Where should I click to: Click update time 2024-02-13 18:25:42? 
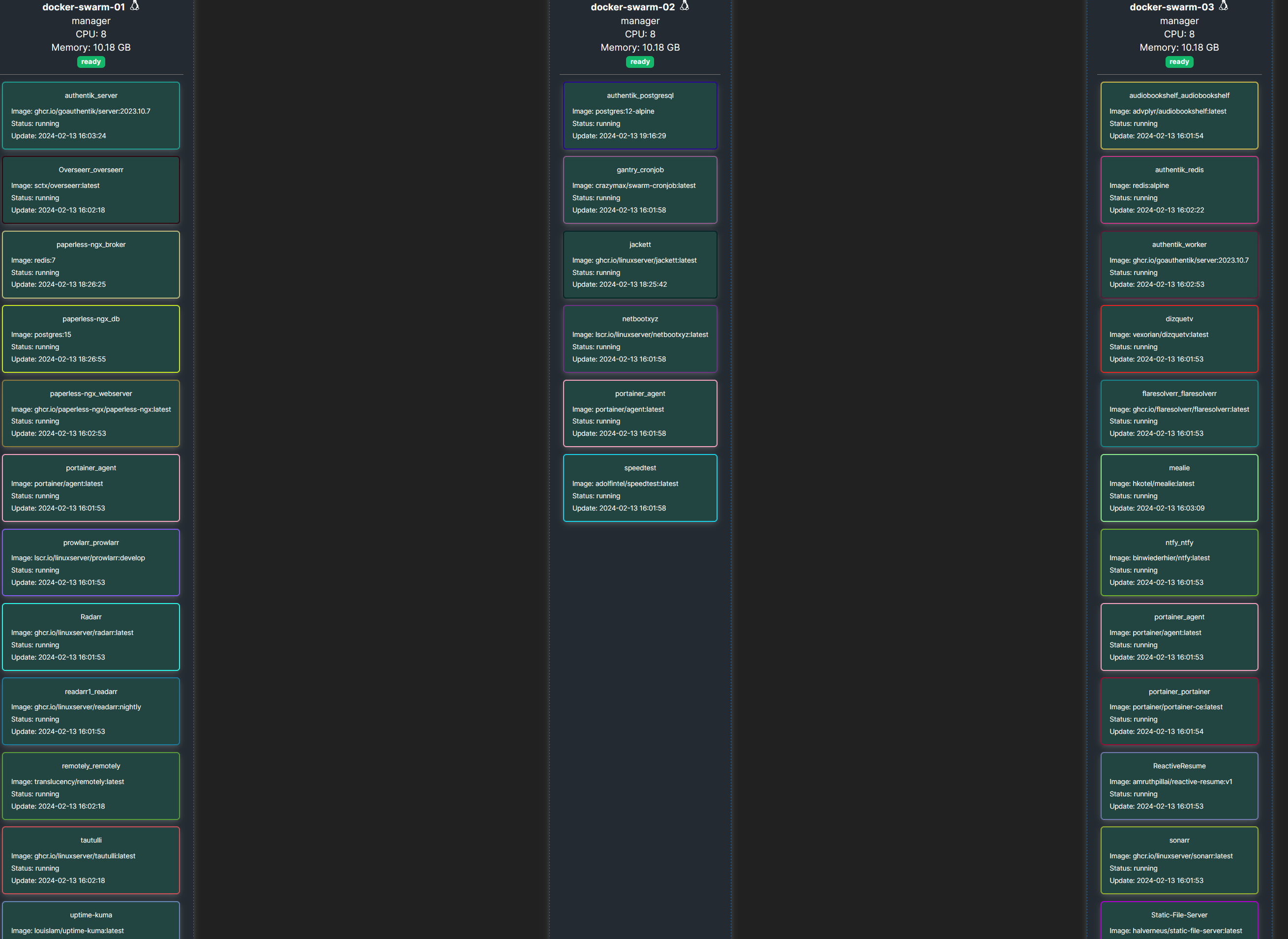pyautogui.click(x=633, y=285)
